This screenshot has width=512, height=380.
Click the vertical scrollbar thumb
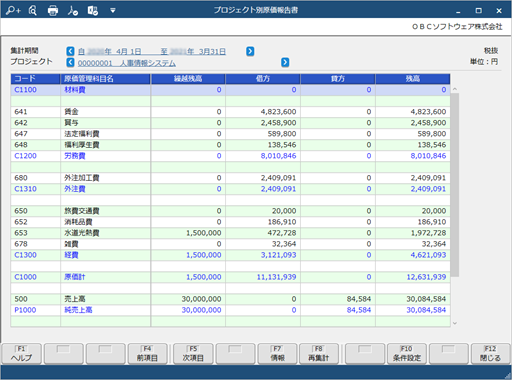pos(455,185)
